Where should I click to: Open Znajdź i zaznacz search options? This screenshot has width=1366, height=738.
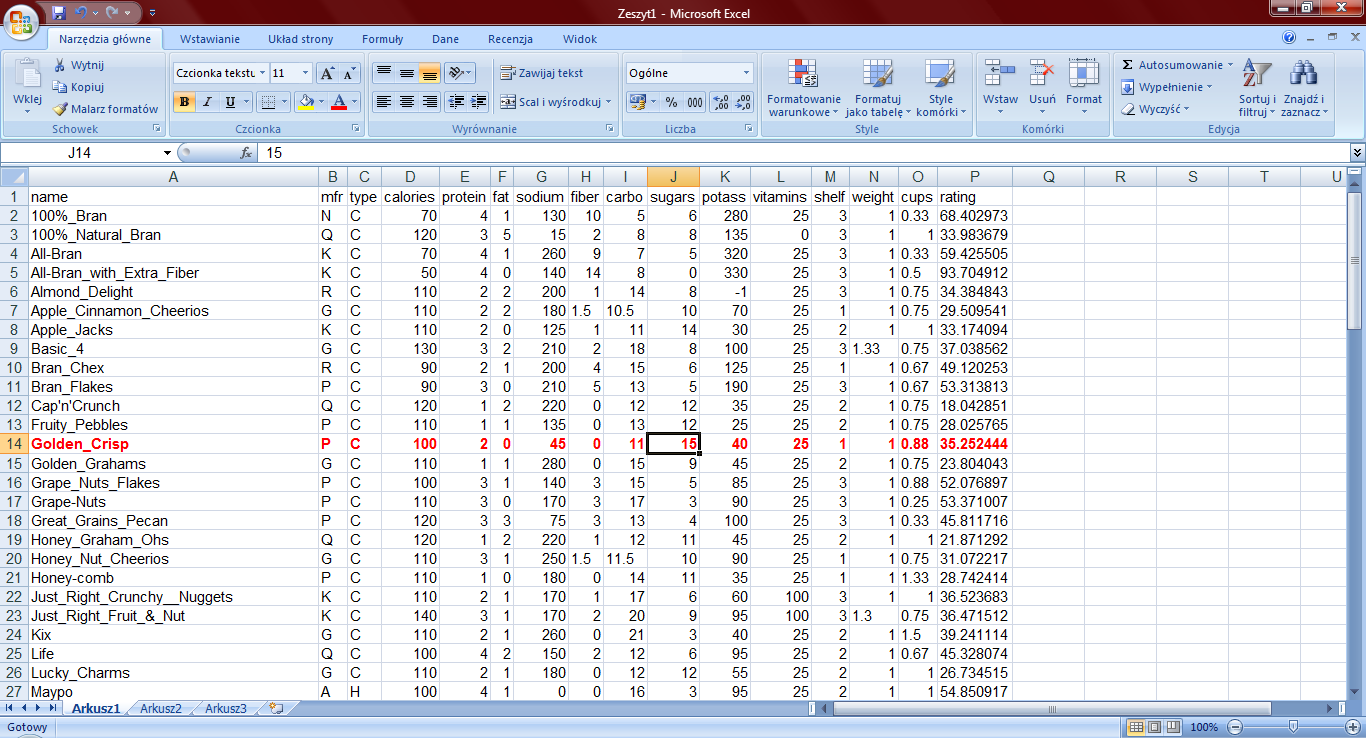1304,88
